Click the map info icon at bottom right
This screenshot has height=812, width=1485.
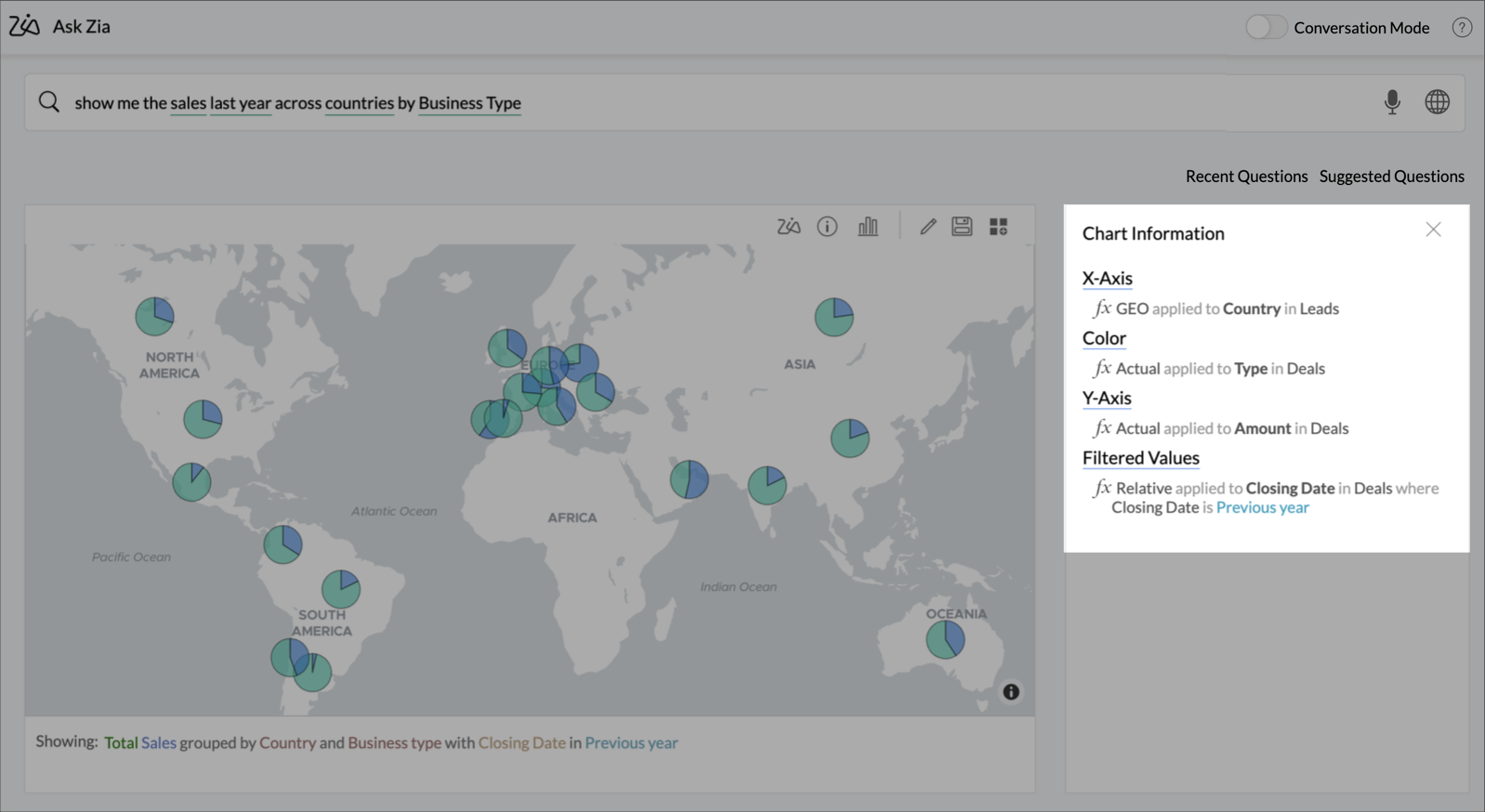click(1011, 692)
